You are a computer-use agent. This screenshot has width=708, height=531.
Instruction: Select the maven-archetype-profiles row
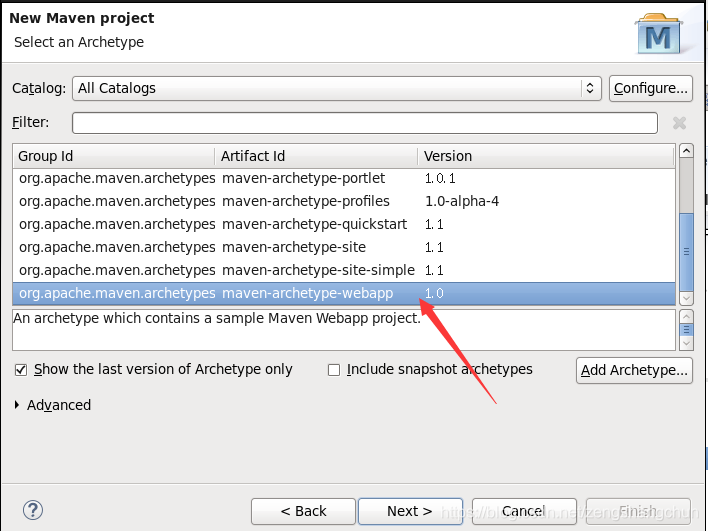[x=344, y=201]
